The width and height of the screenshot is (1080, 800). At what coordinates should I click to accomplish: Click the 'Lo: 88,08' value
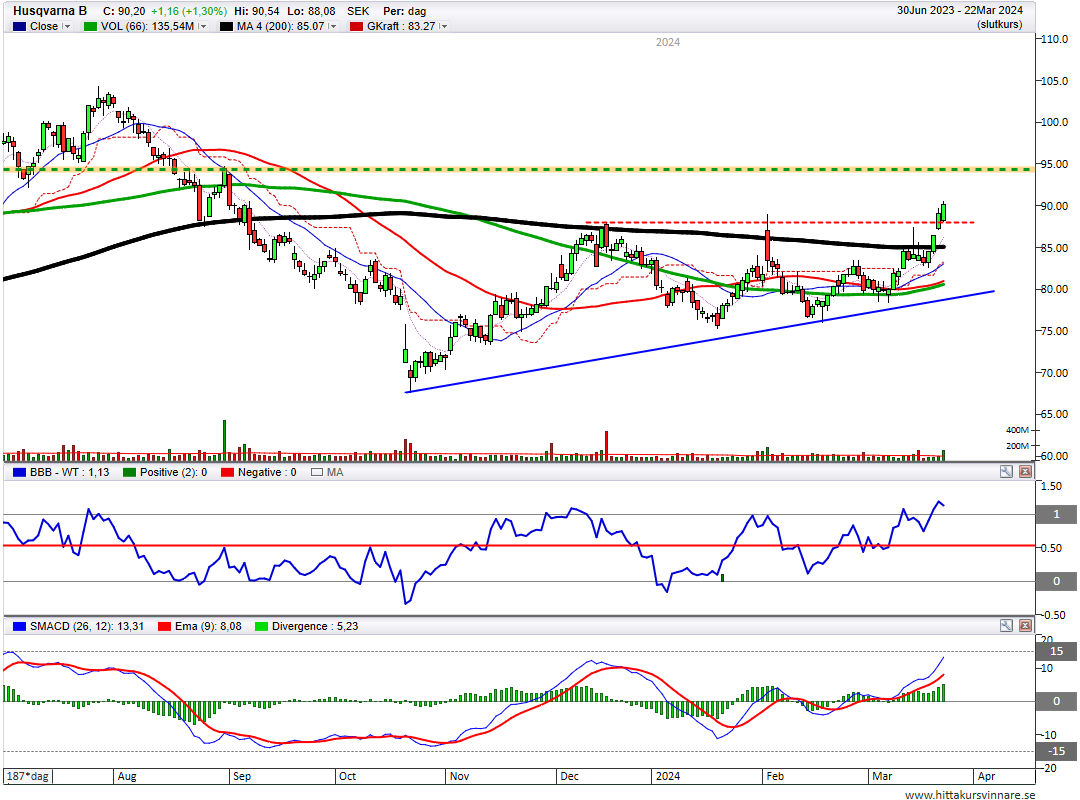pos(312,11)
